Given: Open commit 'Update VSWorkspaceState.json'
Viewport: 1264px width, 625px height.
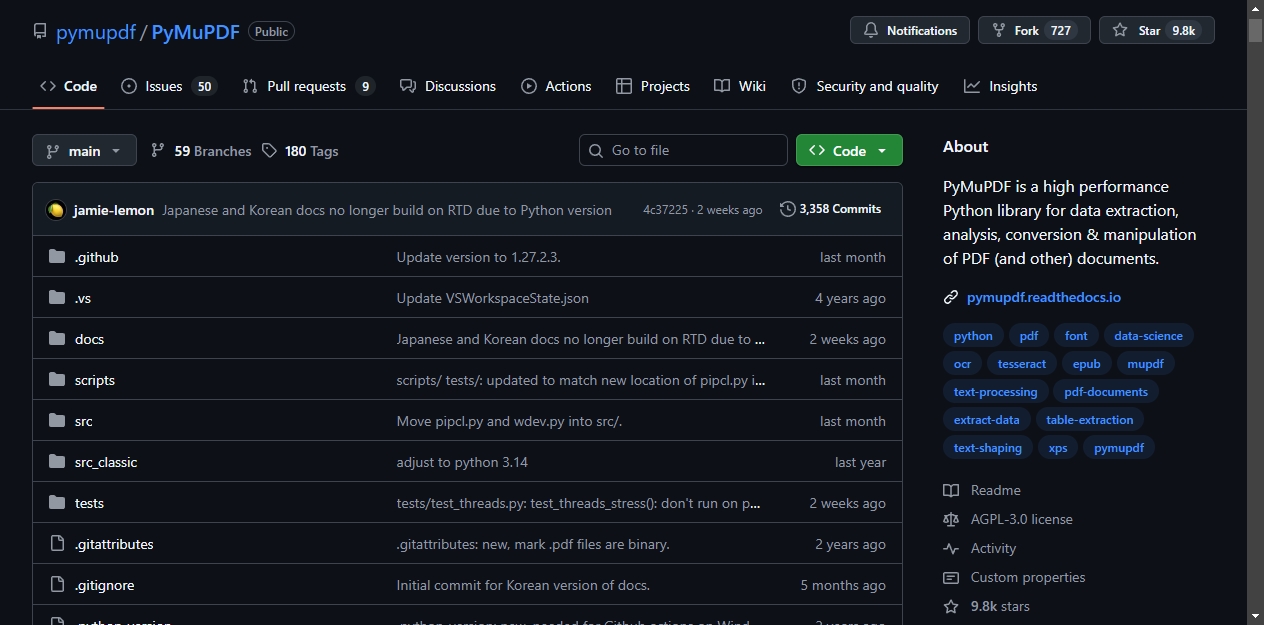Looking at the screenshot, I should [x=493, y=298].
